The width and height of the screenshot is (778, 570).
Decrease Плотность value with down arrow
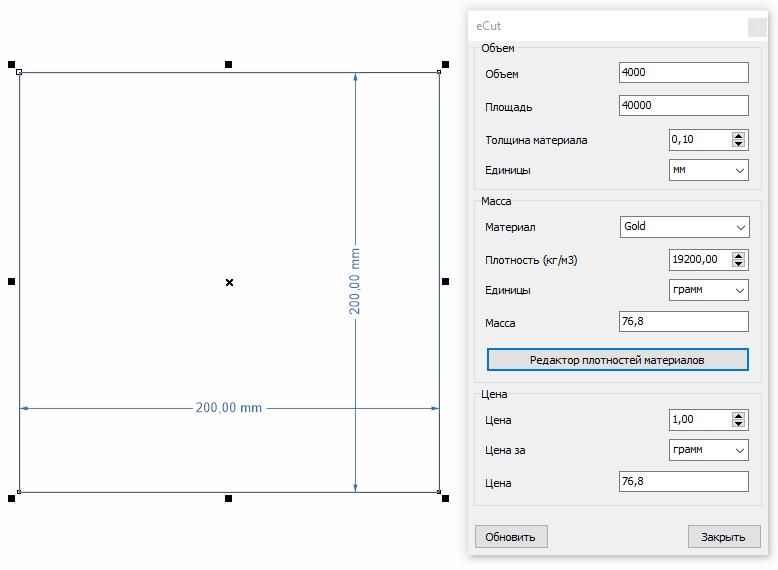738,264
